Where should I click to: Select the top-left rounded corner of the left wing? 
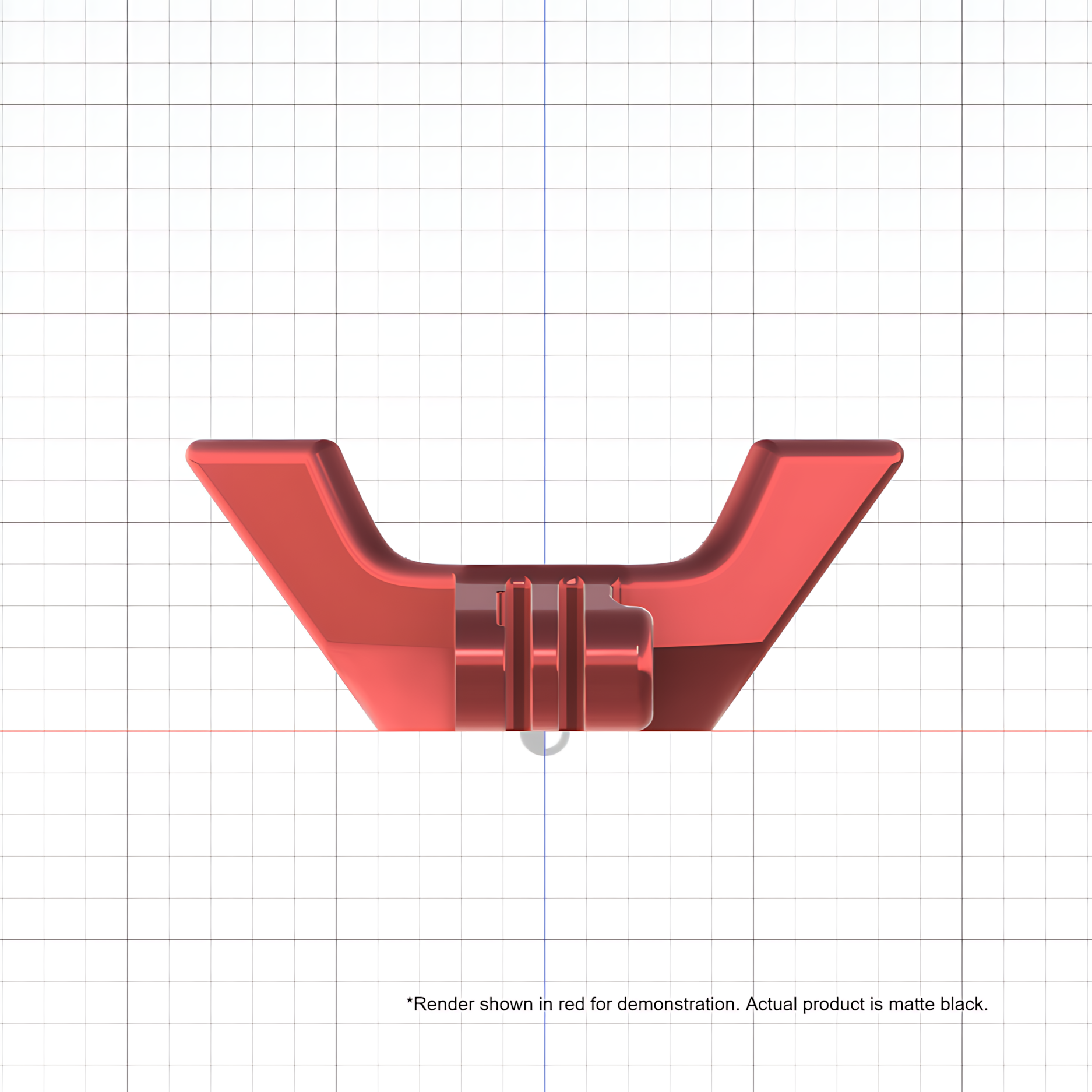(x=196, y=450)
